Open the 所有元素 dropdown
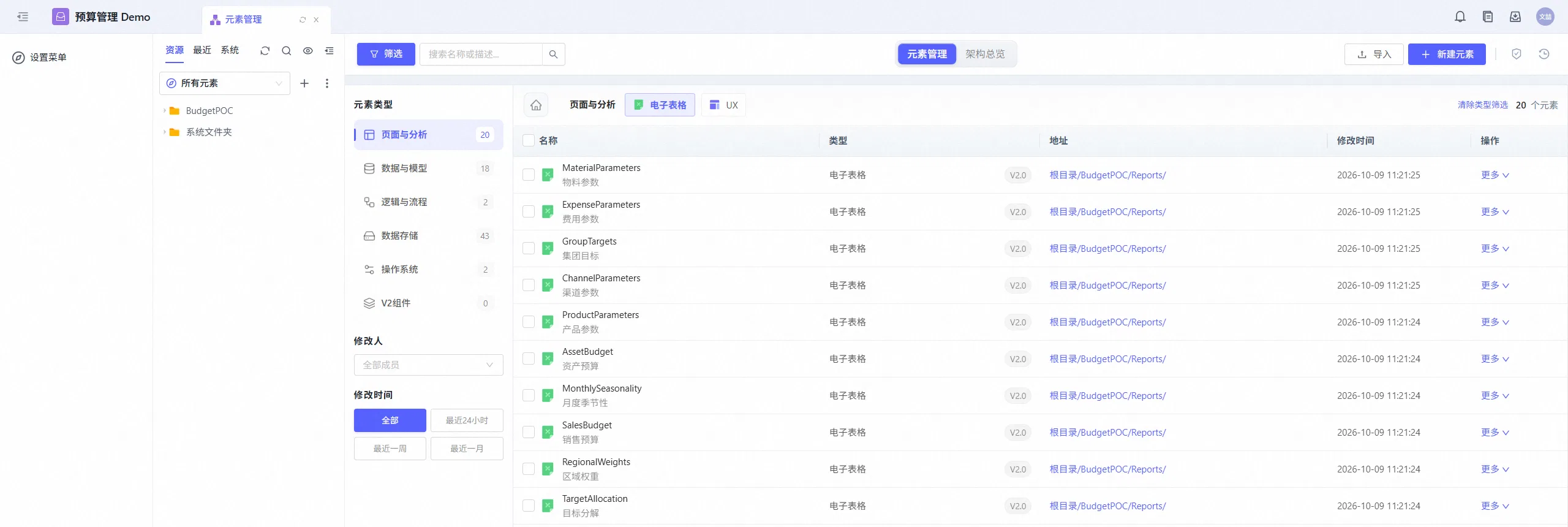Screen dimensions: 1568x527 pyautogui.click(x=225, y=83)
